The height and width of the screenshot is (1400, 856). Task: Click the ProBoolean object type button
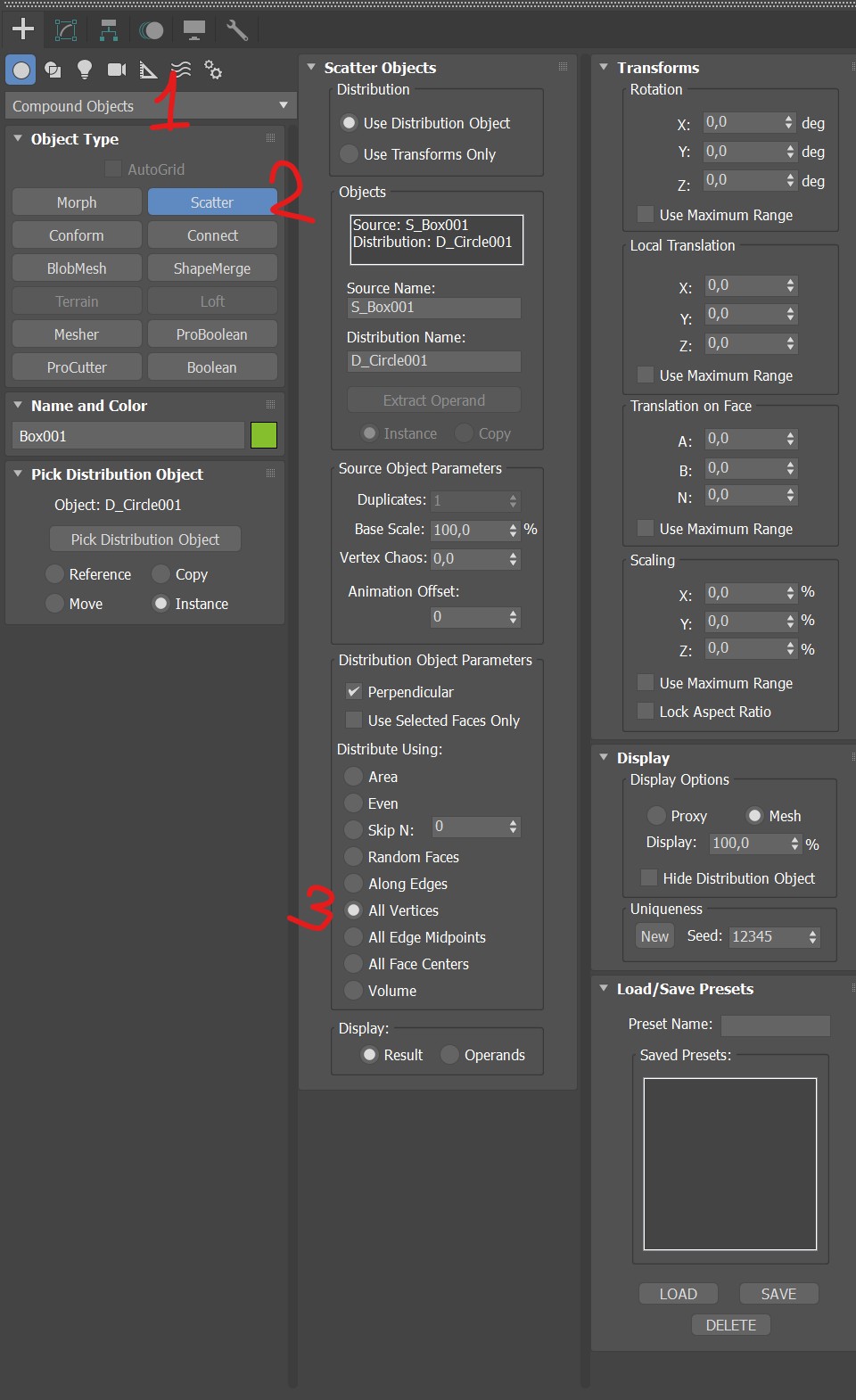click(x=212, y=334)
